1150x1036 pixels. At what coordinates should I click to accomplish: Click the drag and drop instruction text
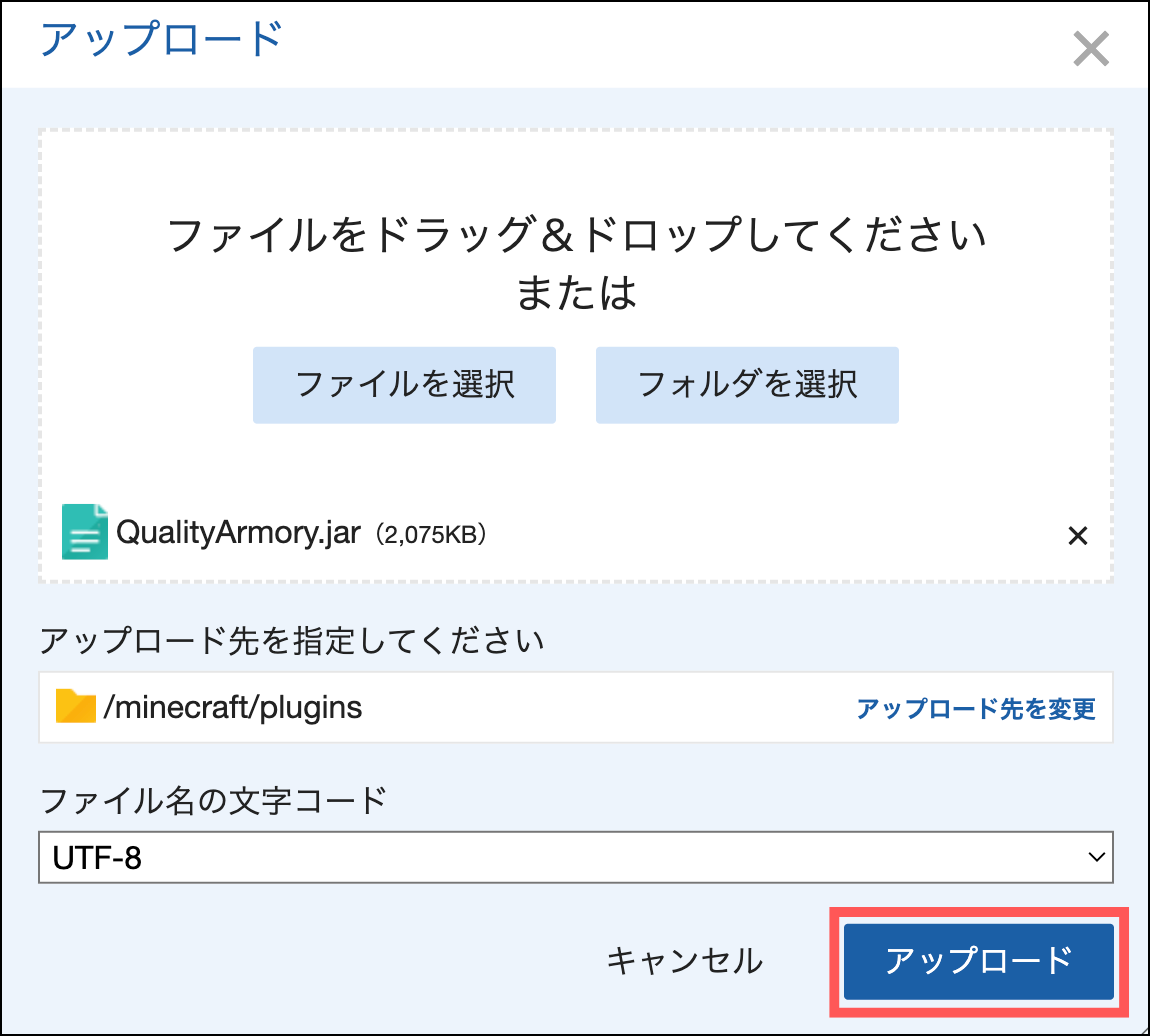[x=576, y=235]
